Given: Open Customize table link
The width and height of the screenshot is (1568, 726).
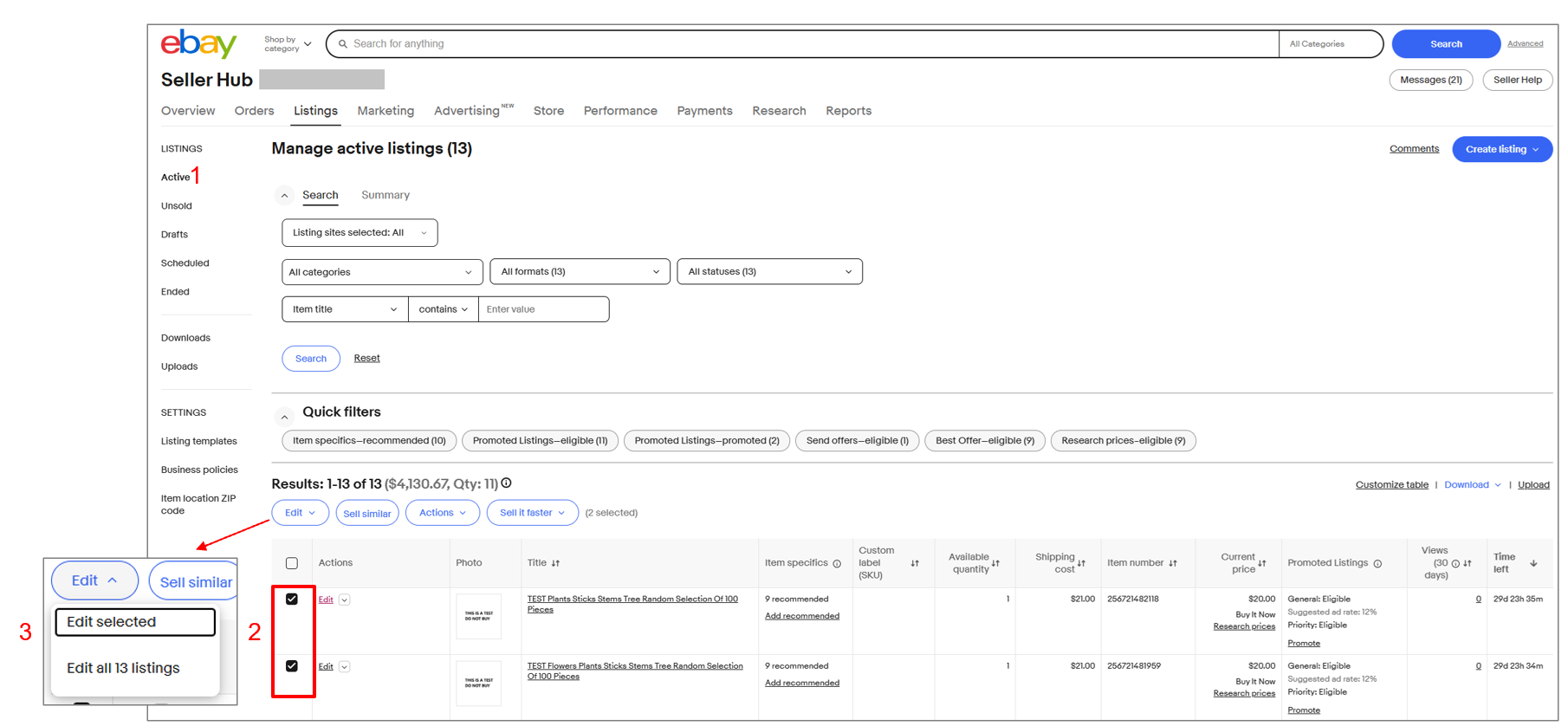Looking at the screenshot, I should click(1392, 485).
